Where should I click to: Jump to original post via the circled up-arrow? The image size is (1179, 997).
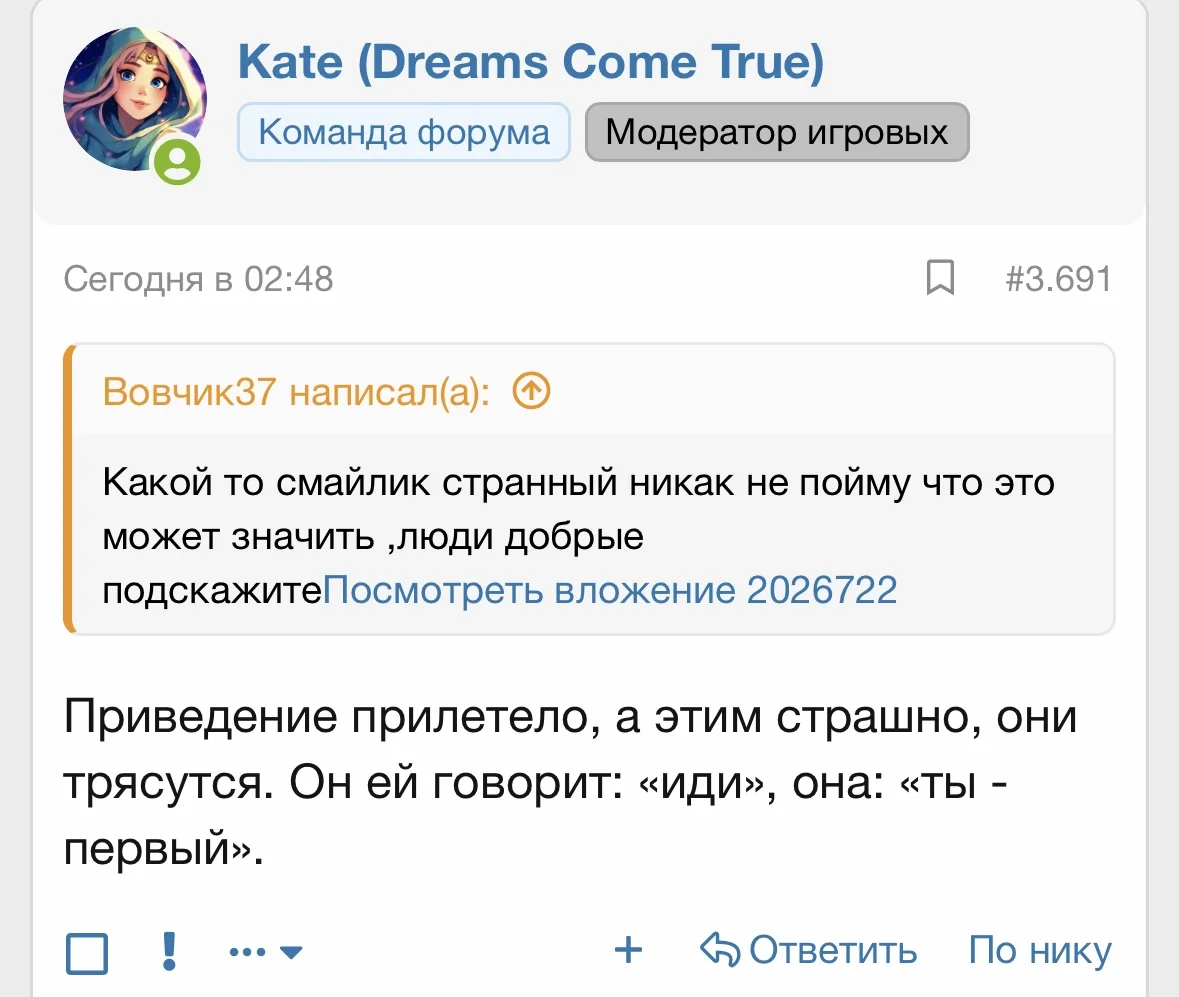(531, 393)
